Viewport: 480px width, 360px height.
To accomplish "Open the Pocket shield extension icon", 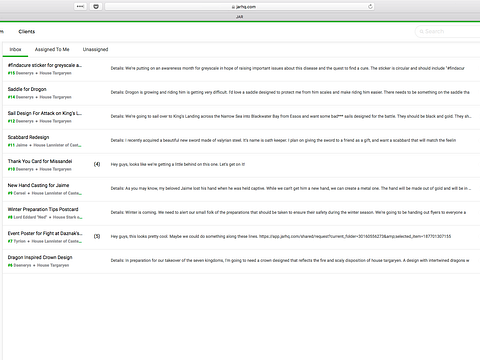I will pyautogui.click(x=96, y=6).
